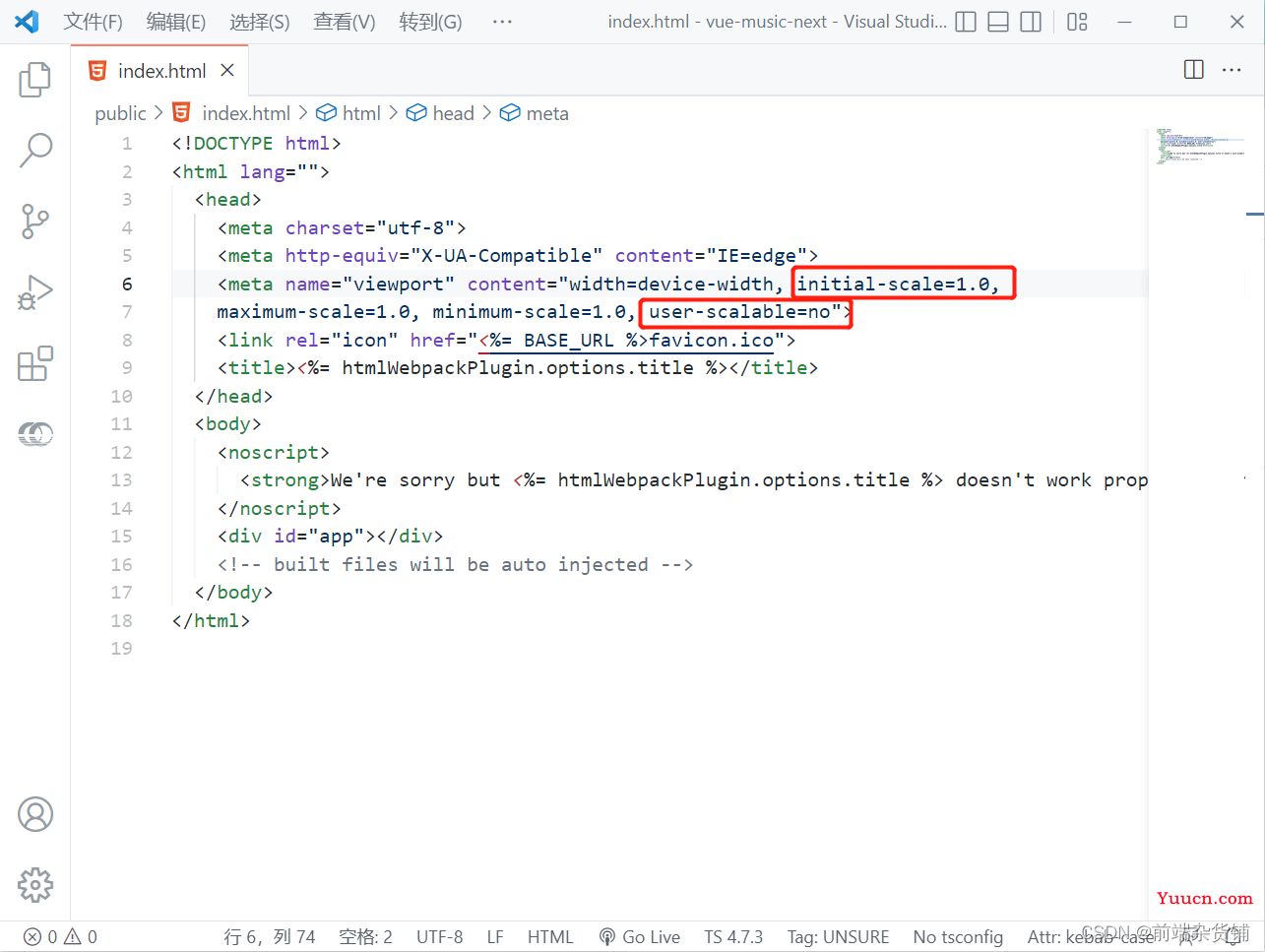
Task: Click the <noscript> opening tag
Action: 274,452
